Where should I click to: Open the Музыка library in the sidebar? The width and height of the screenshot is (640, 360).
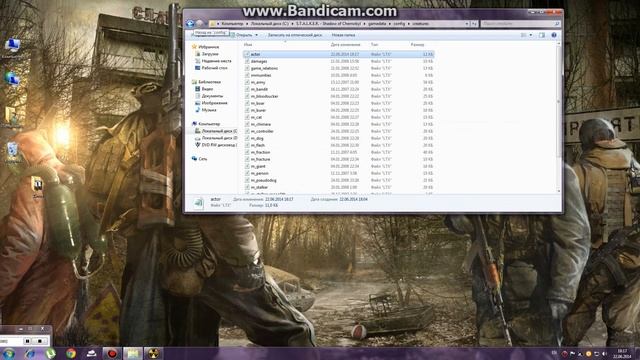pyautogui.click(x=209, y=110)
